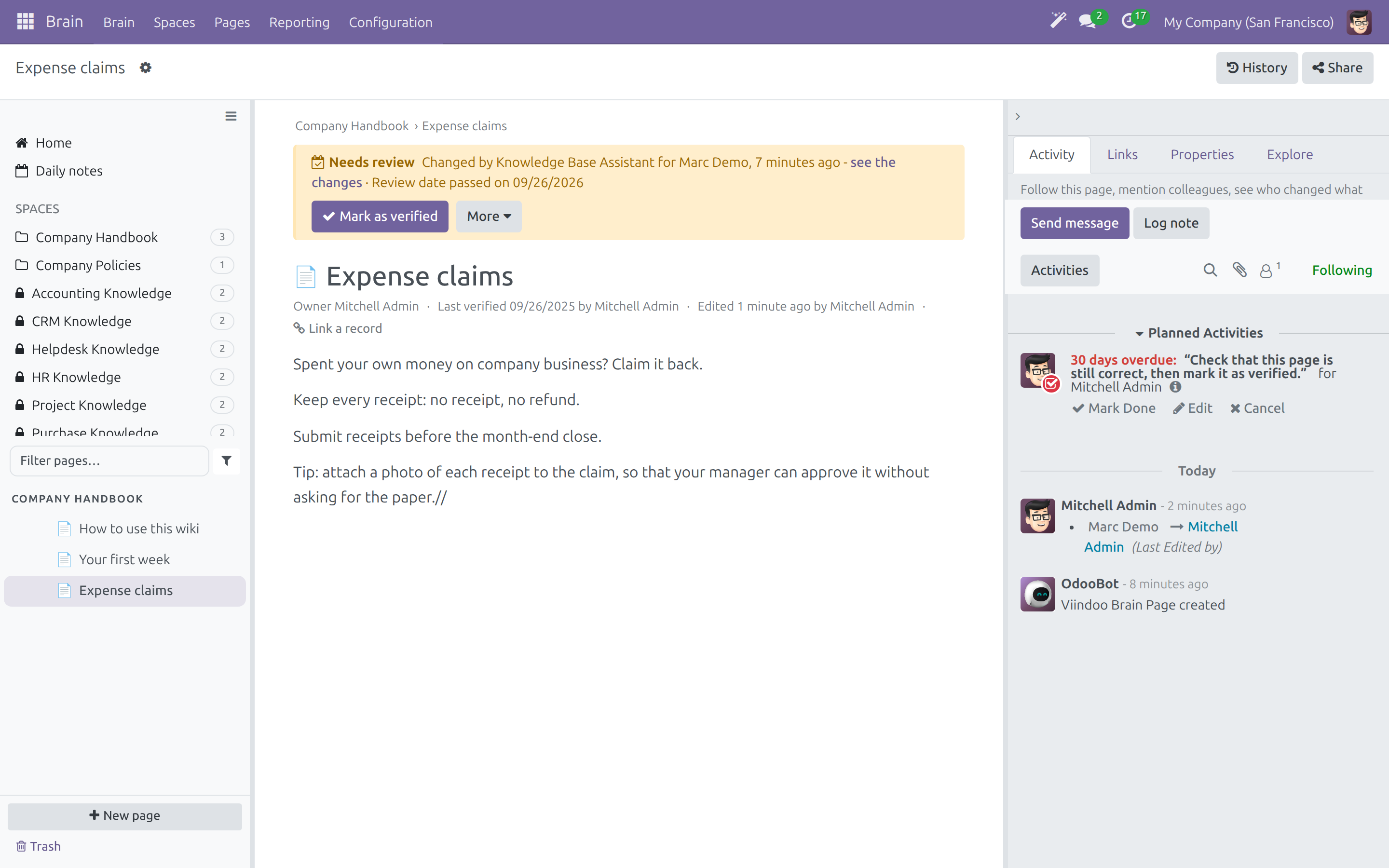Screen dimensions: 1389x868
Task: Click the page icon beside Expense claims title
Action: pos(305,277)
